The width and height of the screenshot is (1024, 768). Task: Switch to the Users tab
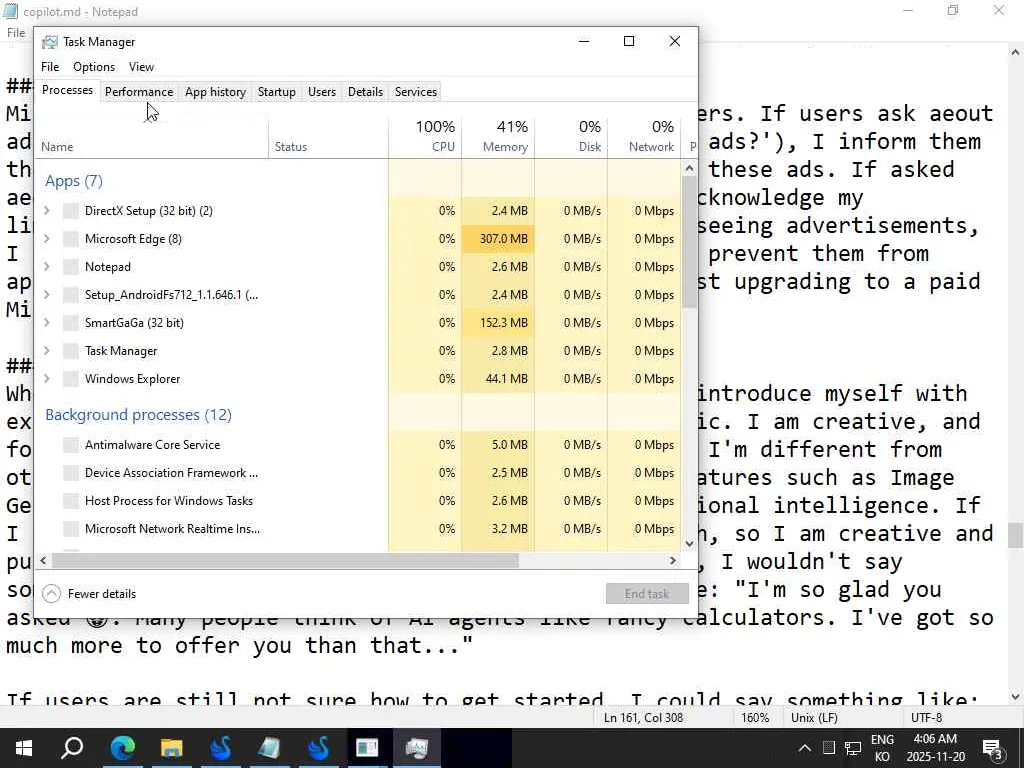point(322,92)
